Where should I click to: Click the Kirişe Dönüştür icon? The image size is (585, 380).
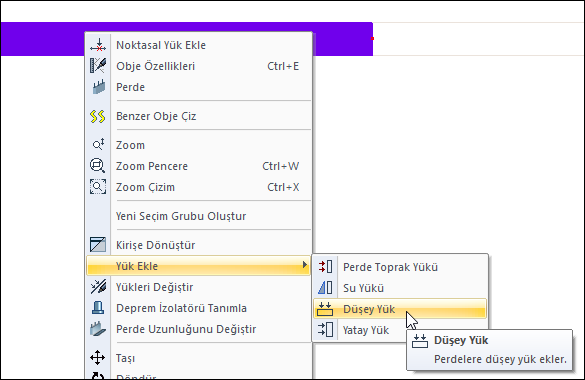click(x=98, y=245)
